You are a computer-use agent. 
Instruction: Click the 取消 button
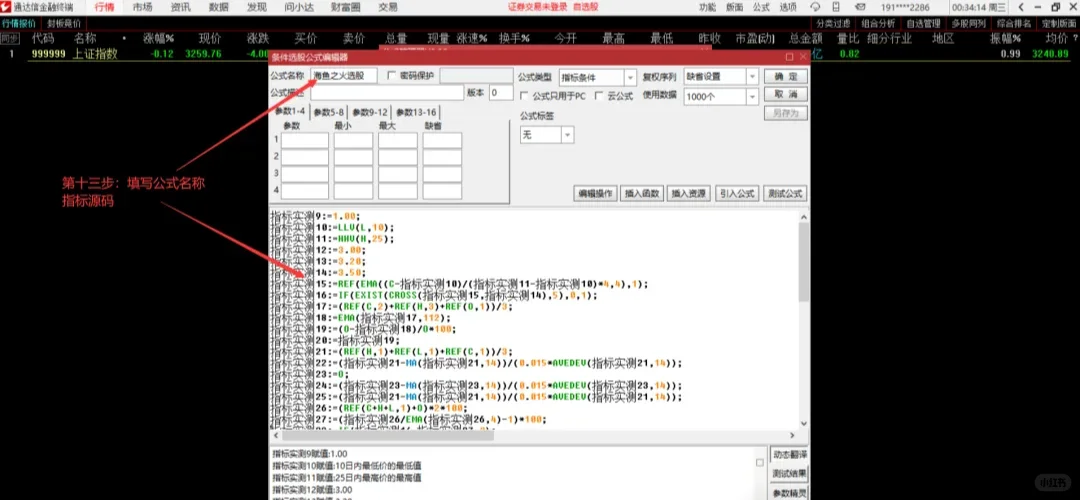click(786, 94)
